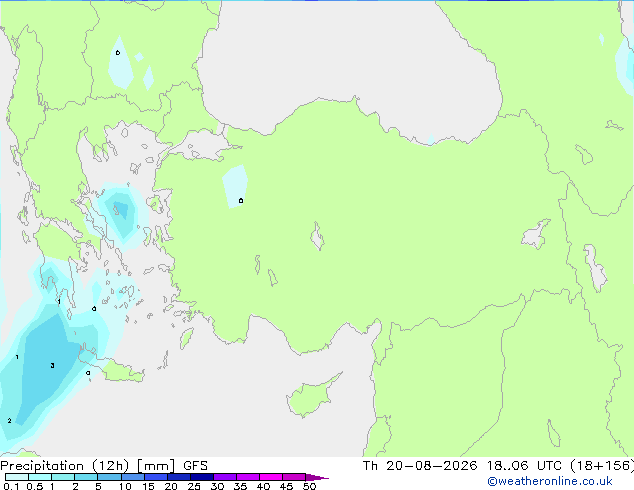Select the 0.1–0.5 mm legend swatch
Screen dimensions: 634x490
[17, 477]
